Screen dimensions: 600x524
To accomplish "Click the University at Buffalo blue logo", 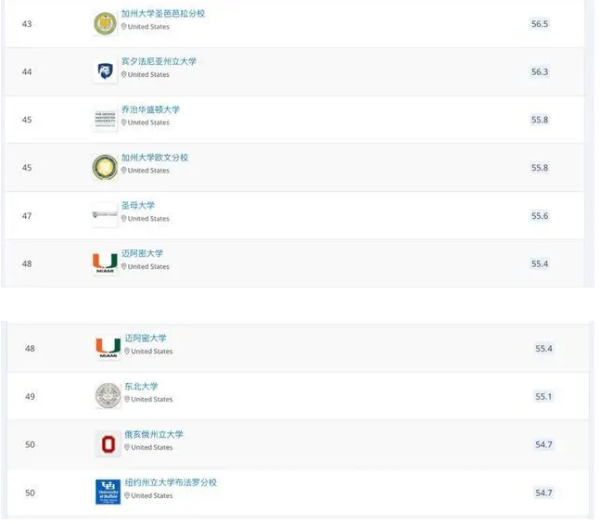I will pyautogui.click(x=108, y=492).
